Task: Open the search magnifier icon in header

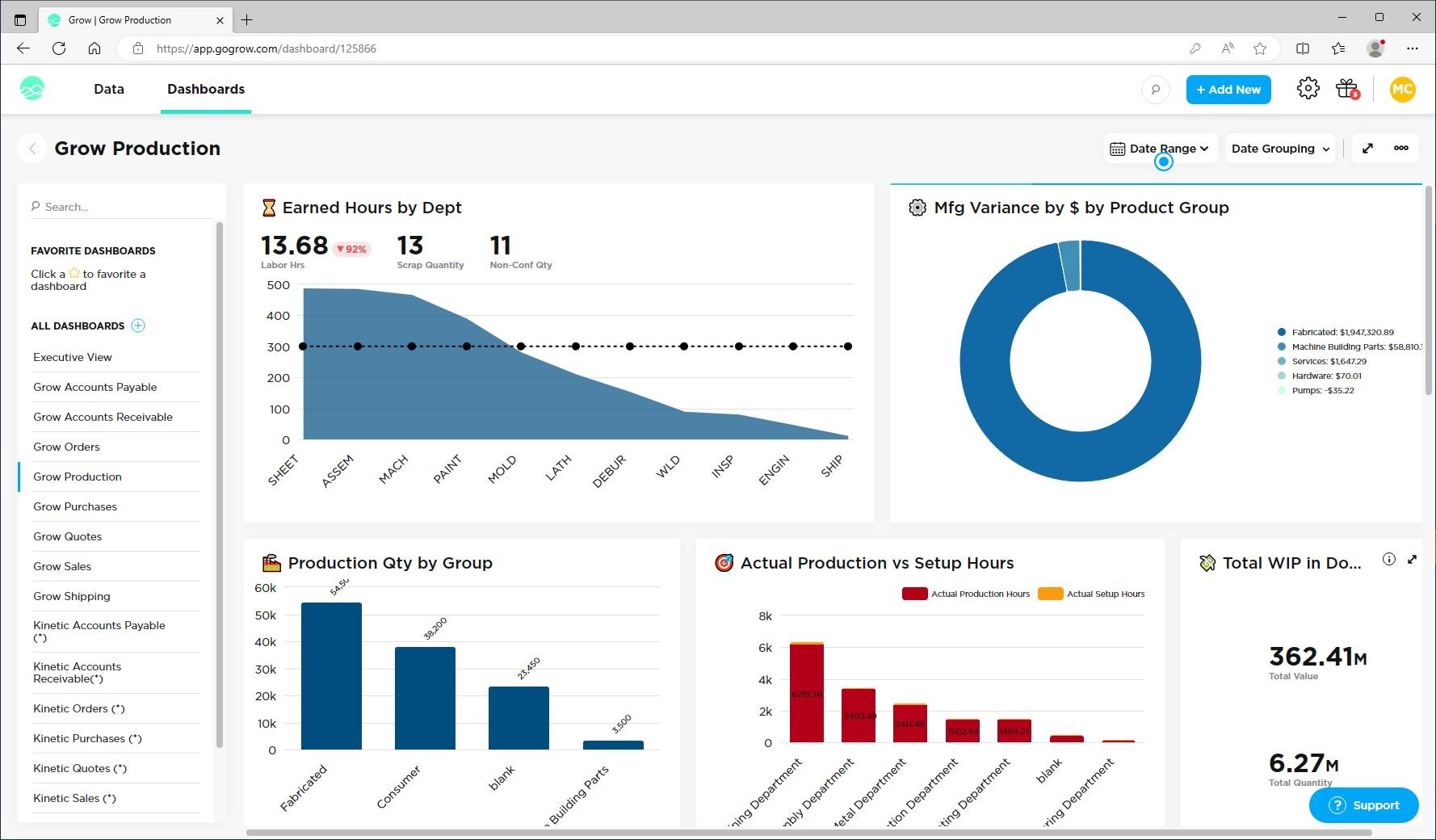Action: pyautogui.click(x=1155, y=90)
